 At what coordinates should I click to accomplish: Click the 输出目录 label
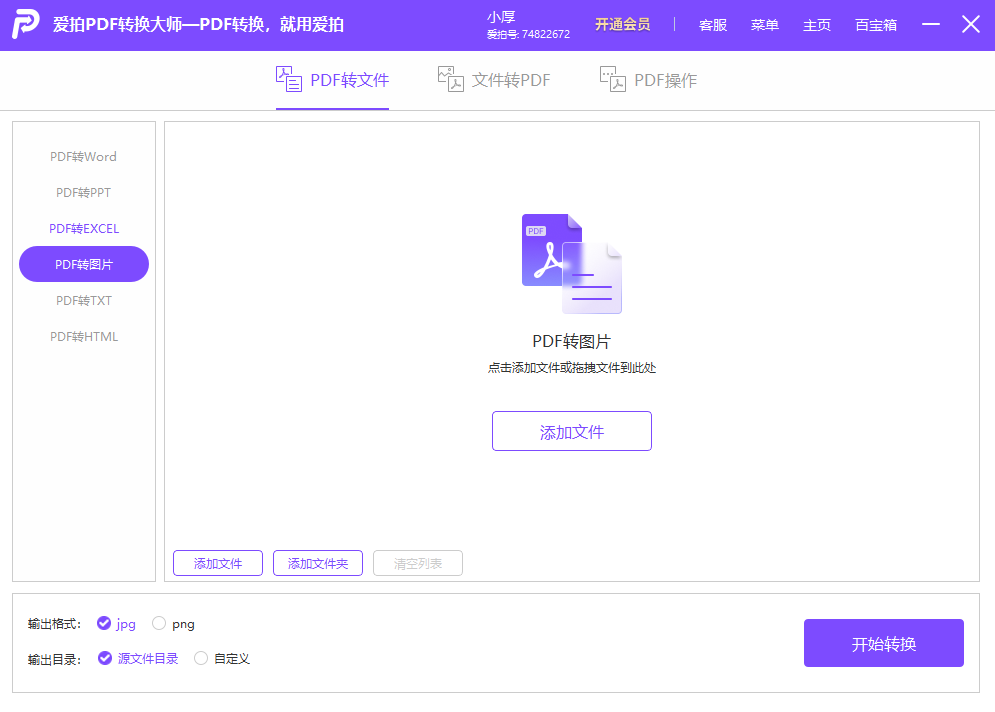tap(55, 659)
